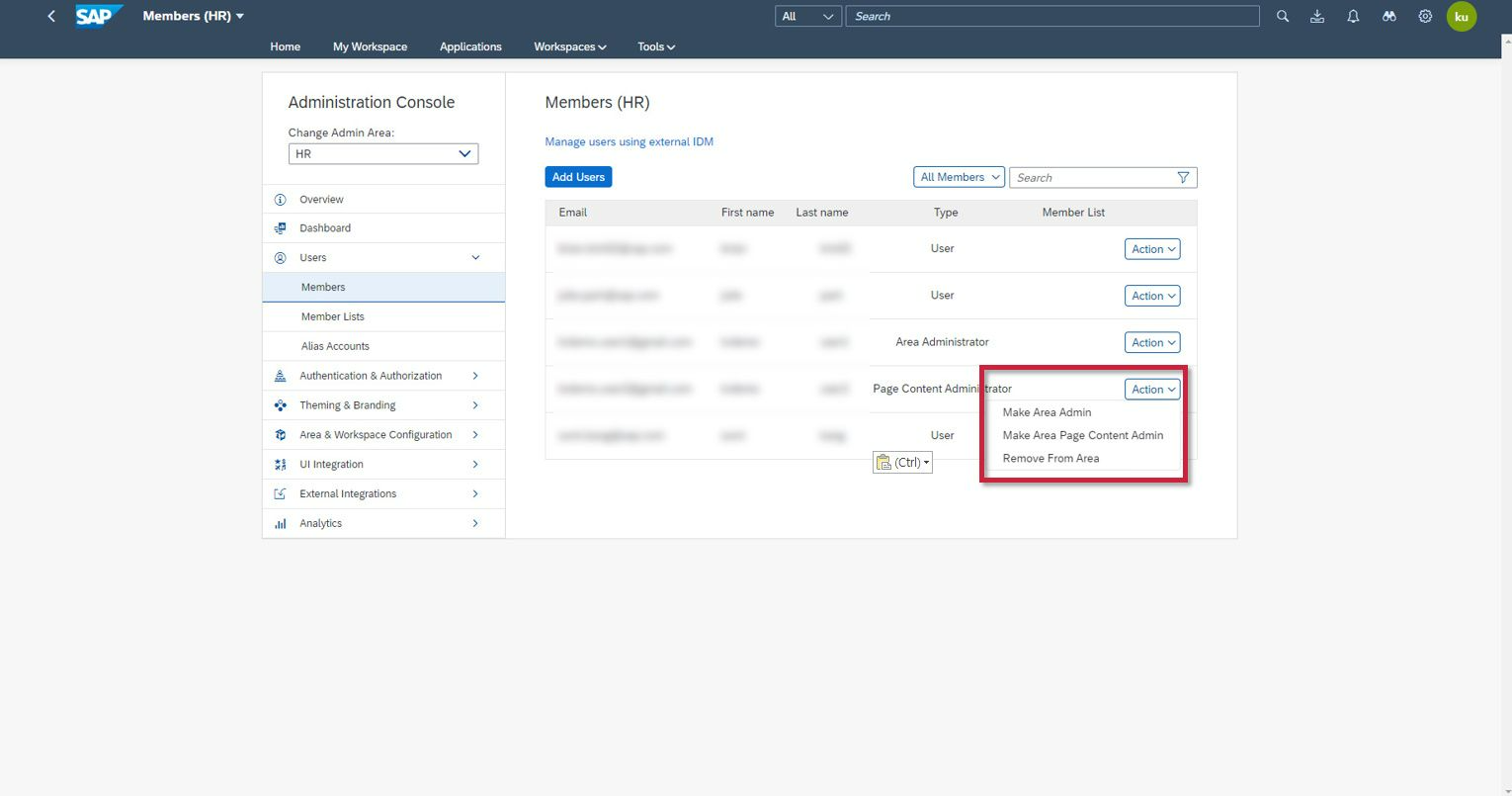Click the paste options clipboard icon
This screenshot has height=796, width=1512.
pos(883,462)
